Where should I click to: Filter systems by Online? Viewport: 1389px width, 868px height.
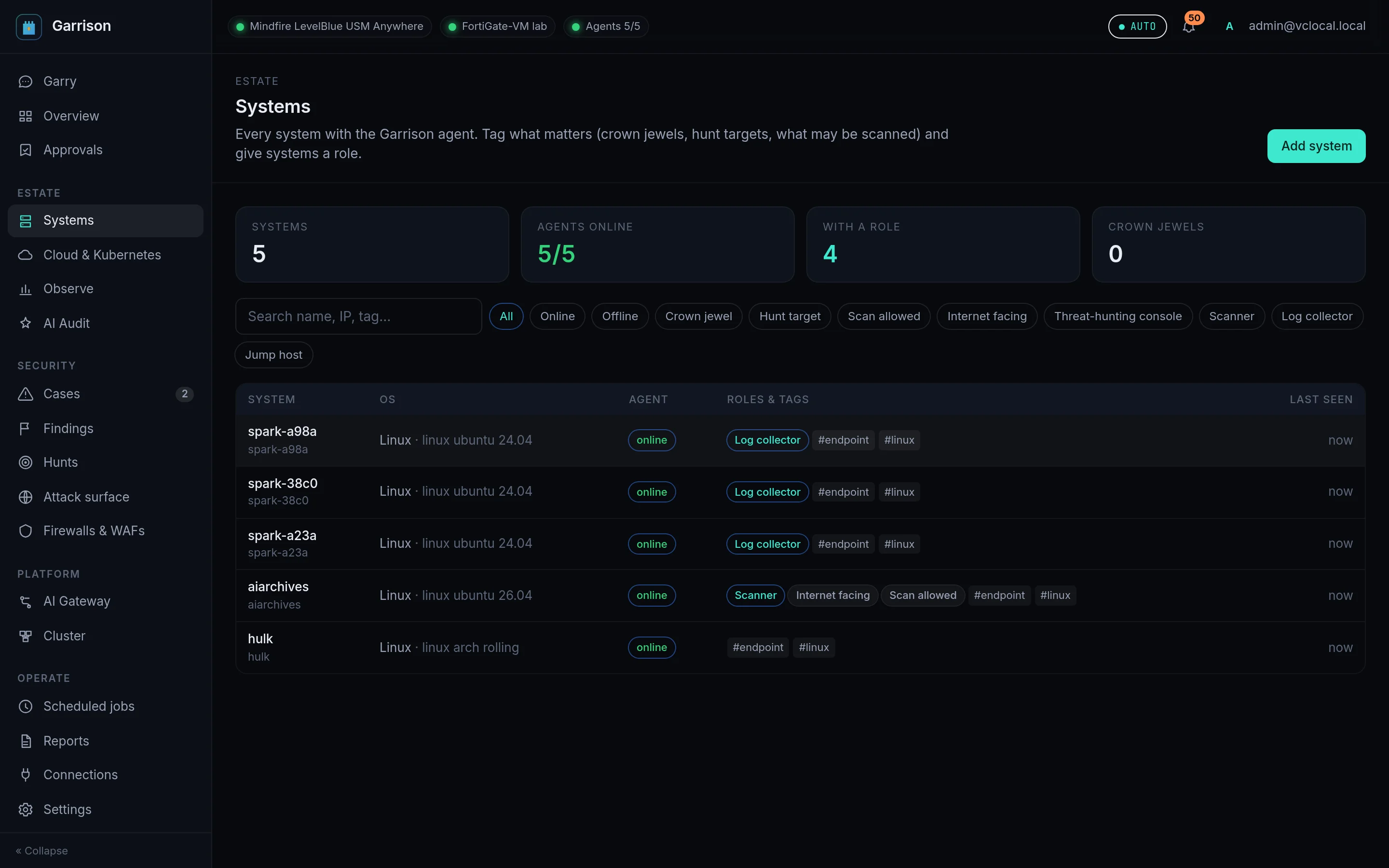pyautogui.click(x=558, y=316)
